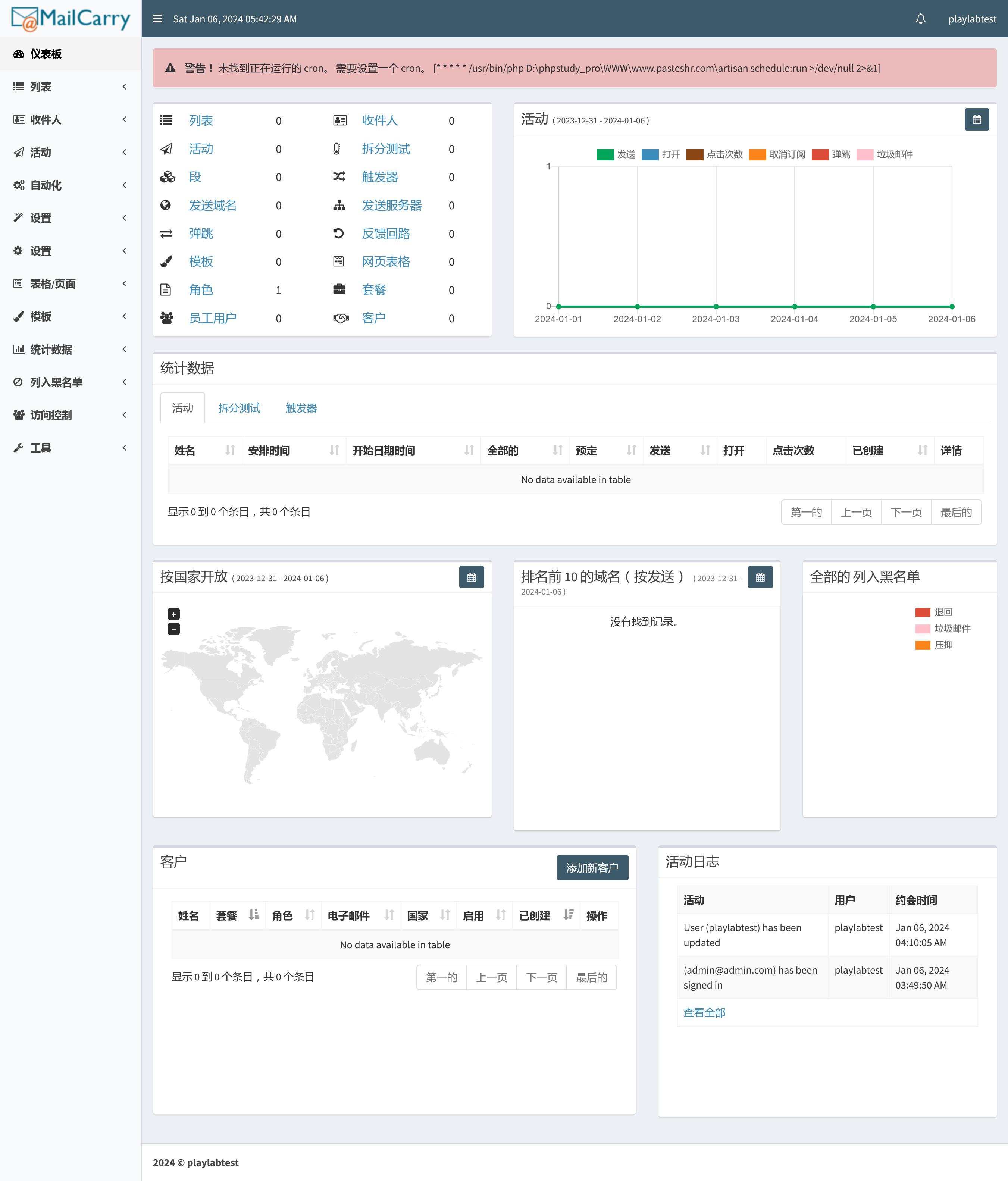Switch to the 触发器 statistics tab

tap(301, 408)
